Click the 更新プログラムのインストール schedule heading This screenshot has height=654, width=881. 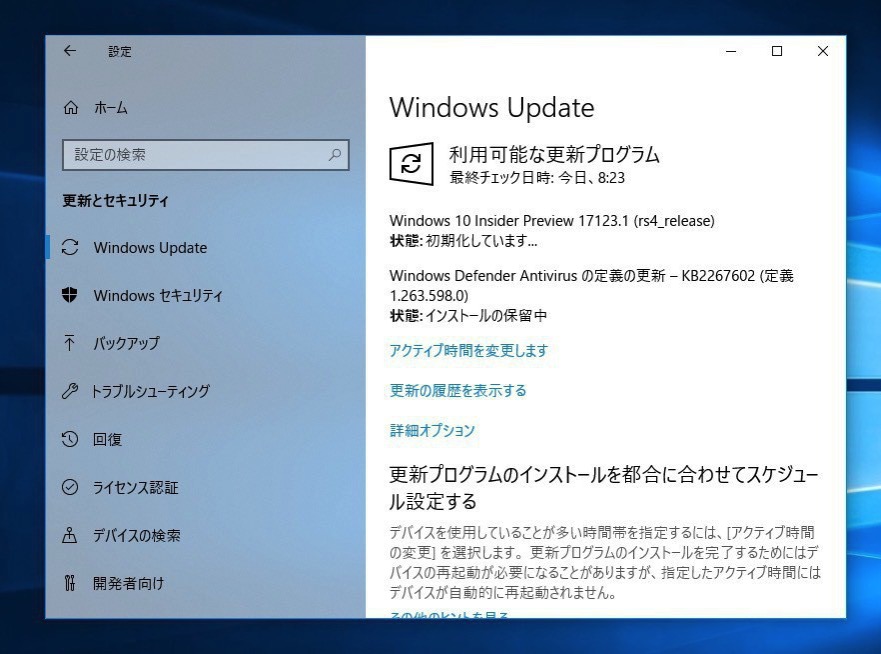tap(603, 488)
